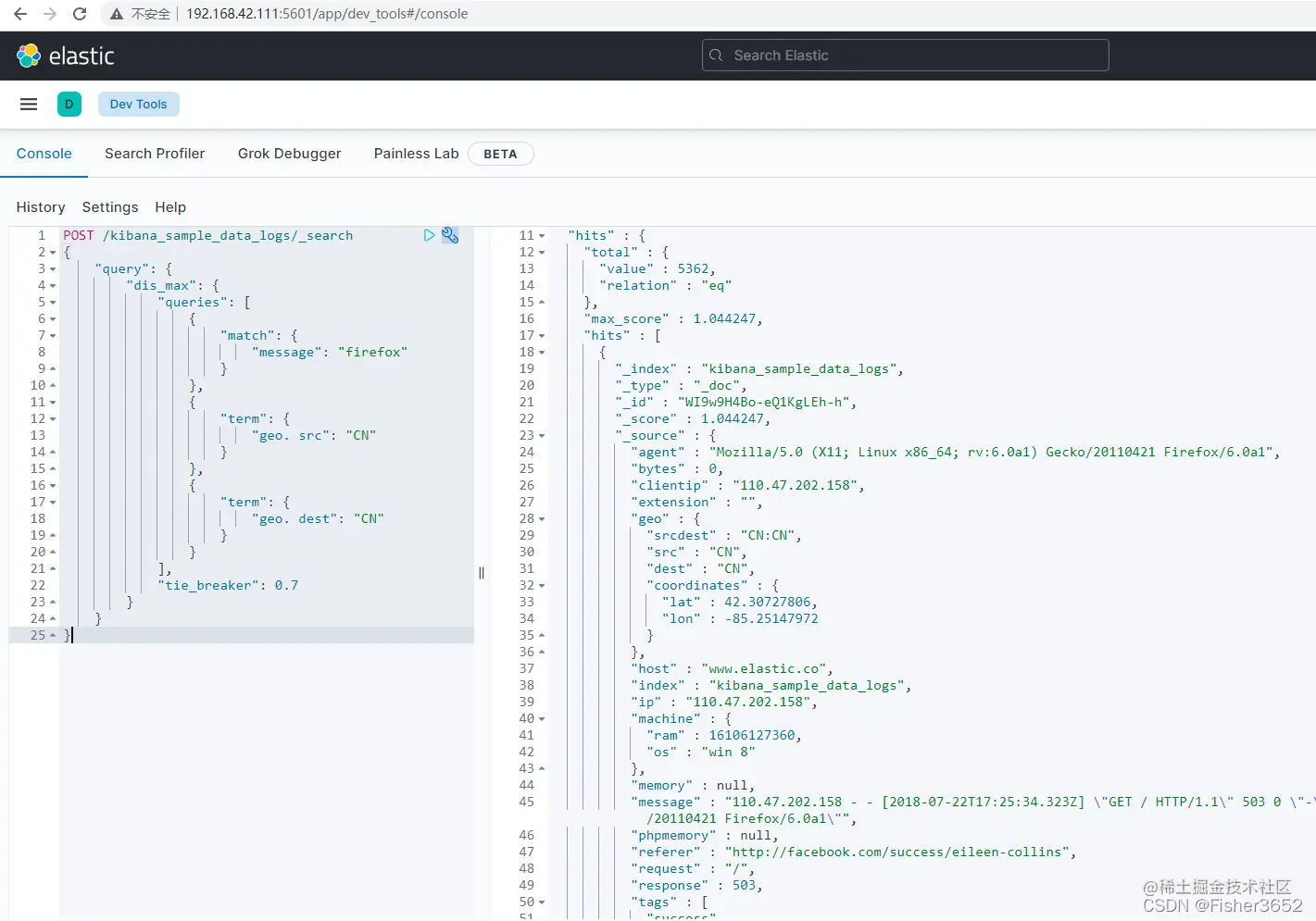
Task: Click the magnifier icon in Search Elastic
Action: pos(716,56)
